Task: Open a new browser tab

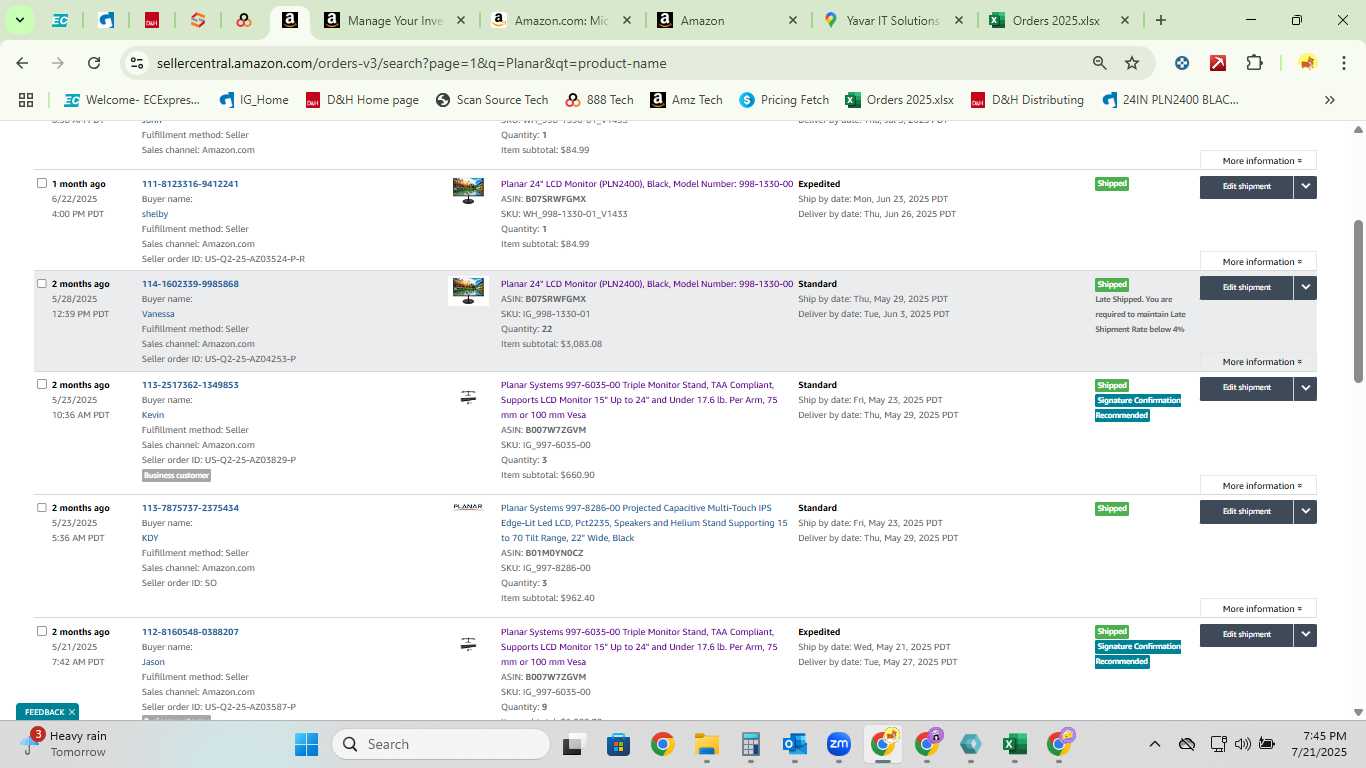Action: pos(1160,20)
